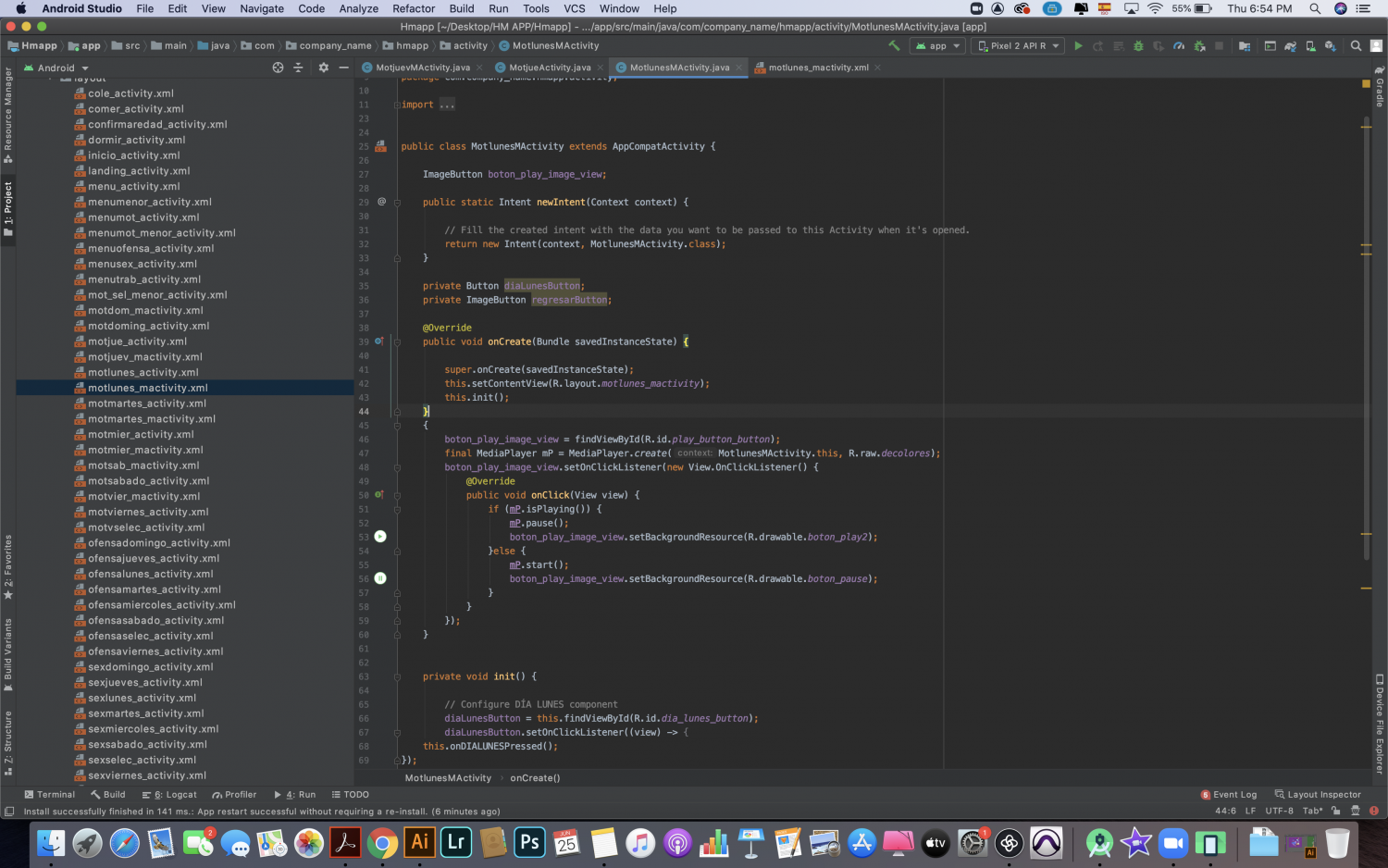Open Photoshop from the Dock
1388x868 pixels.
coord(529,842)
